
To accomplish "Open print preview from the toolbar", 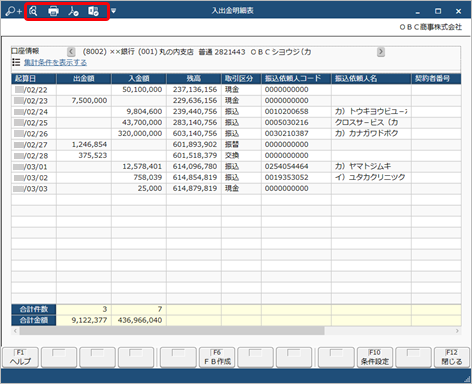I will click(x=33, y=11).
